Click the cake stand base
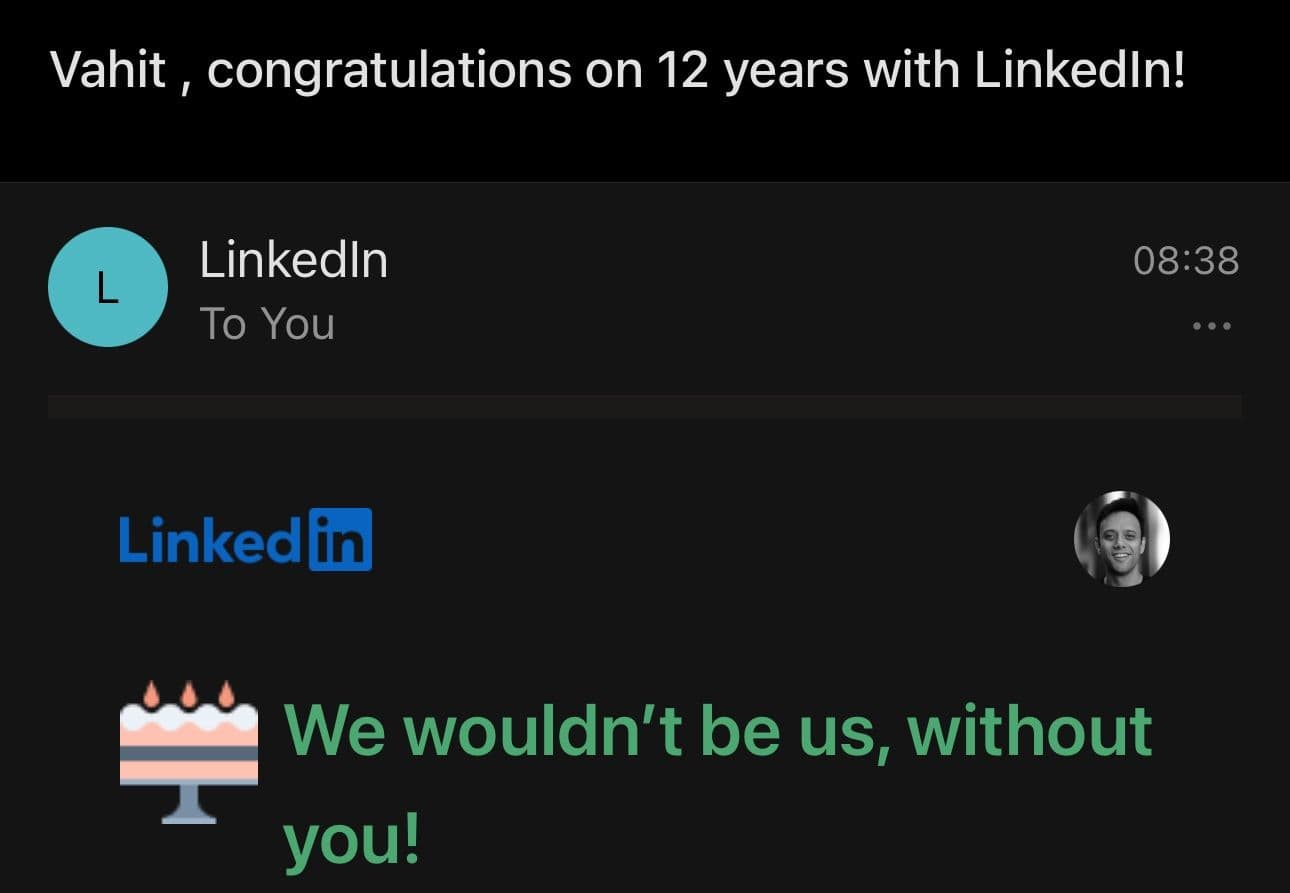Viewport: 1290px width, 893px height. [189, 810]
